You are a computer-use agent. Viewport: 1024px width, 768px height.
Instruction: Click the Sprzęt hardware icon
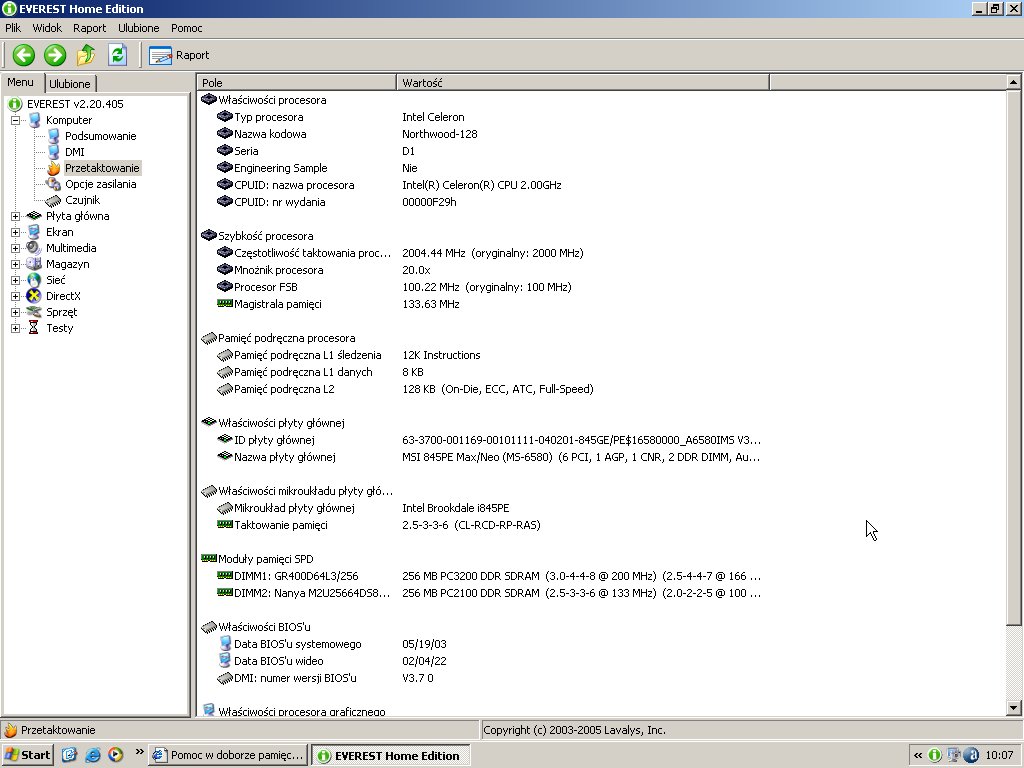(x=34, y=312)
